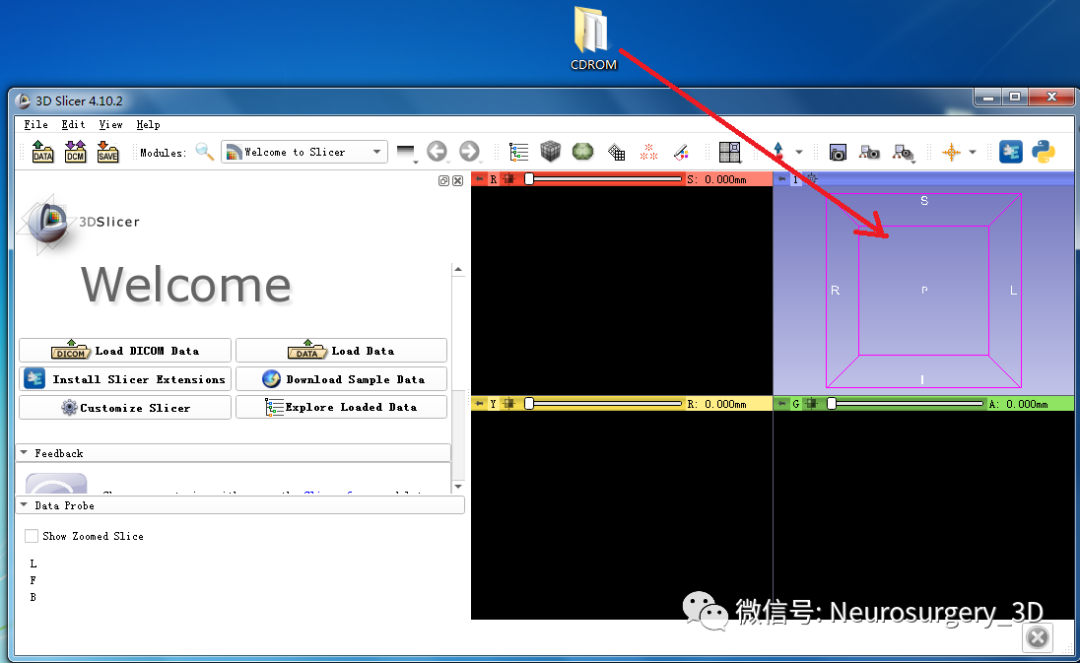Click the 3D view pin icon
Image resolution: width=1080 pixels, height=663 pixels.
click(x=782, y=179)
